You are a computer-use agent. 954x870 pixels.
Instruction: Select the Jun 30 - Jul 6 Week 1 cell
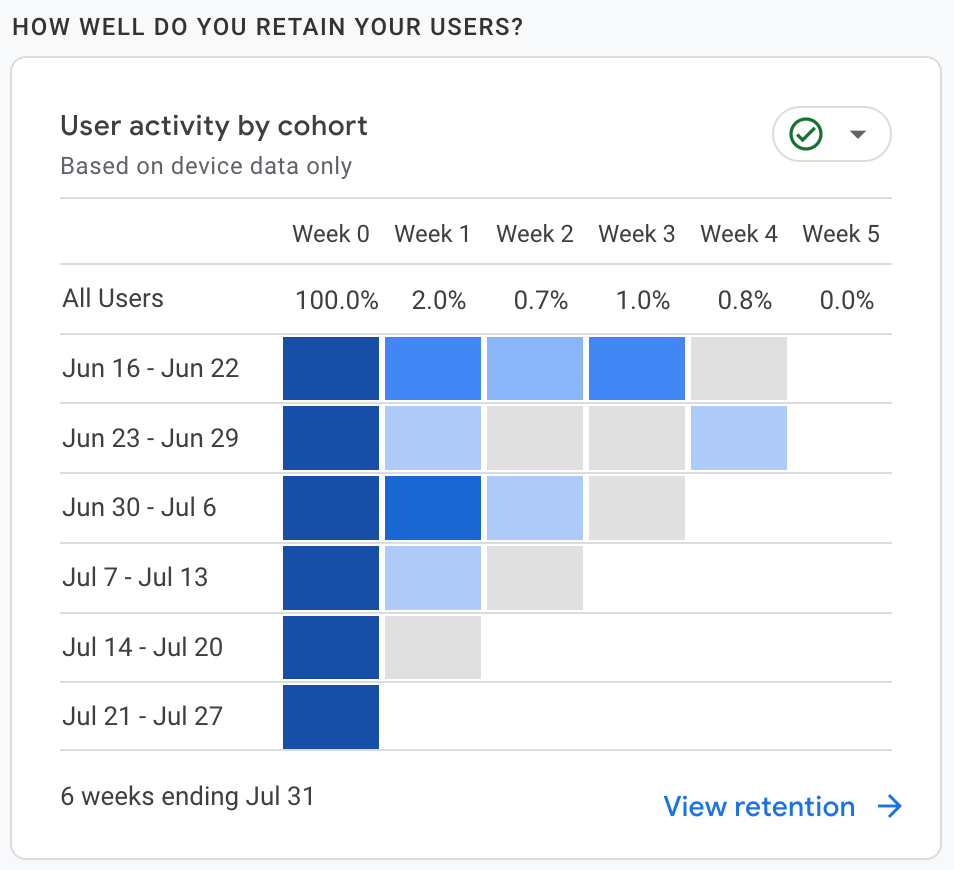433,508
